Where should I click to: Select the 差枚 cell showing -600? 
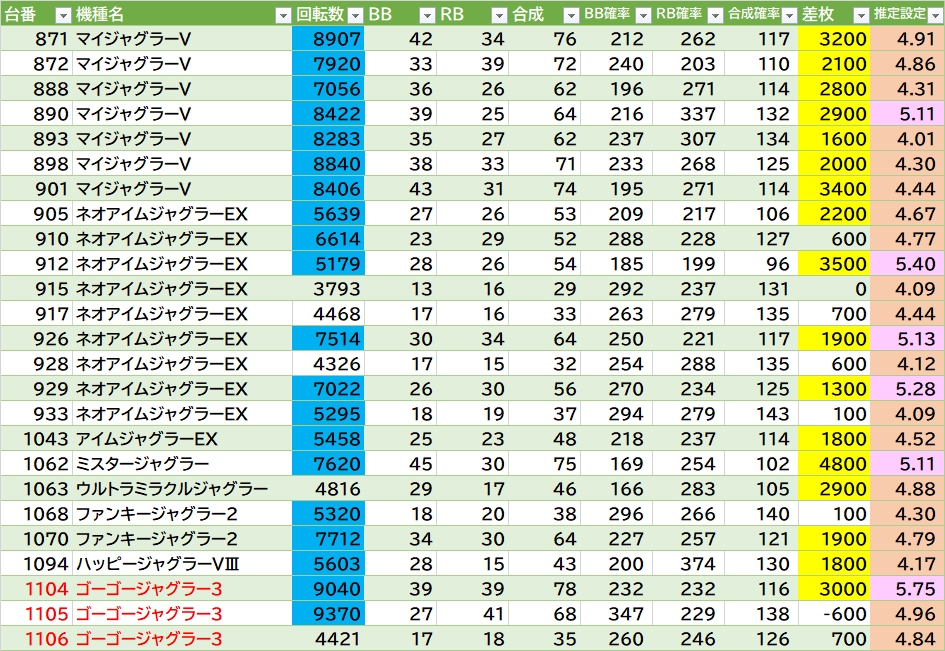834,614
